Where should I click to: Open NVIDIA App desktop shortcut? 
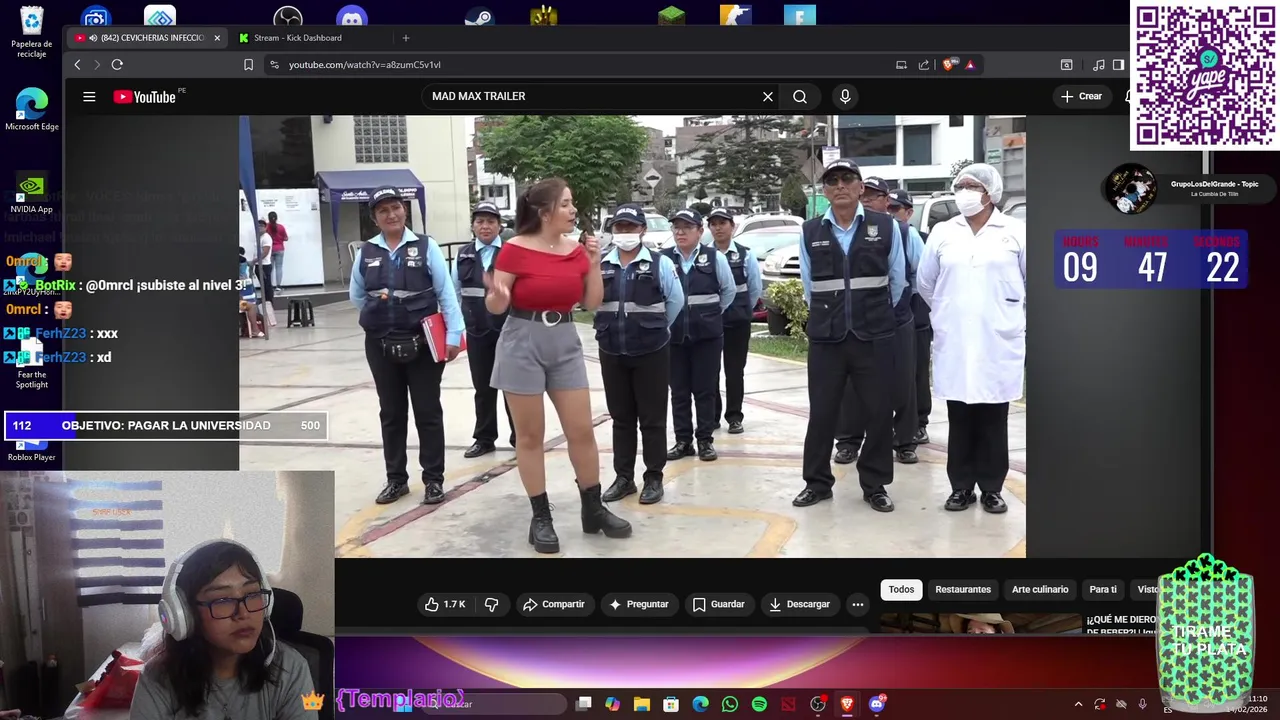pos(31,194)
